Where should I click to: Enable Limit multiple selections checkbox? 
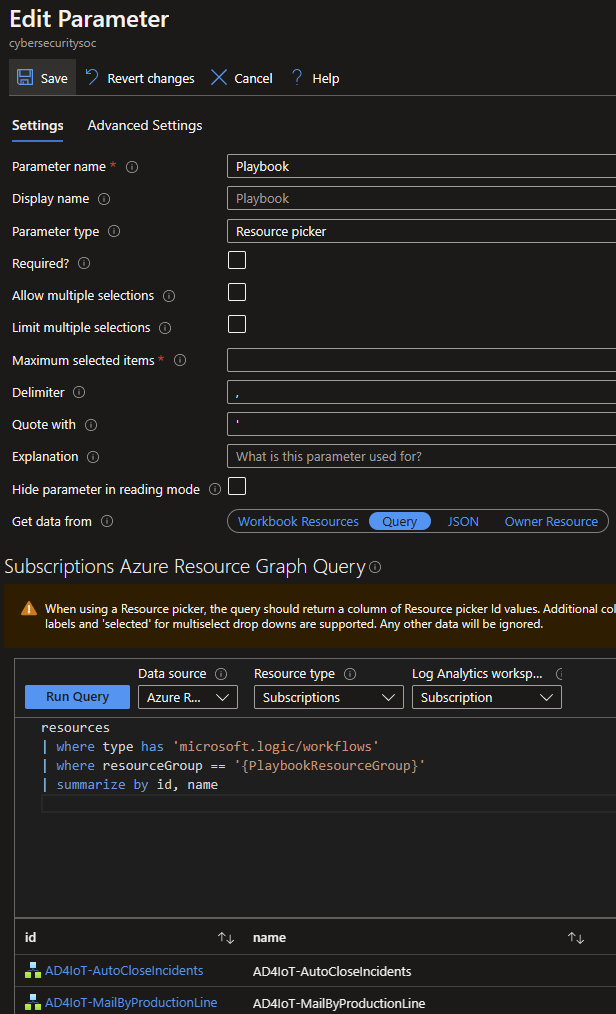pos(237,324)
